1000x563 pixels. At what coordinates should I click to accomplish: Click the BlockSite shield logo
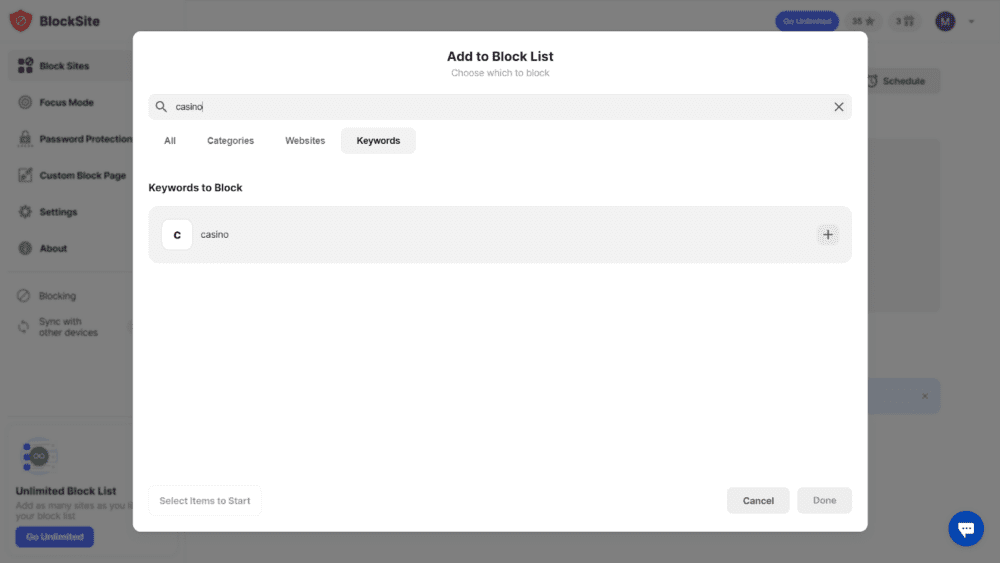pos(21,21)
